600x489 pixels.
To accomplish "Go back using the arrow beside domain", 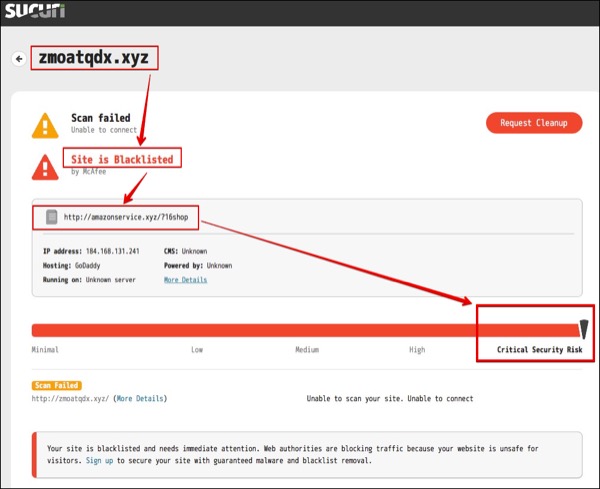I will click(x=19, y=59).
